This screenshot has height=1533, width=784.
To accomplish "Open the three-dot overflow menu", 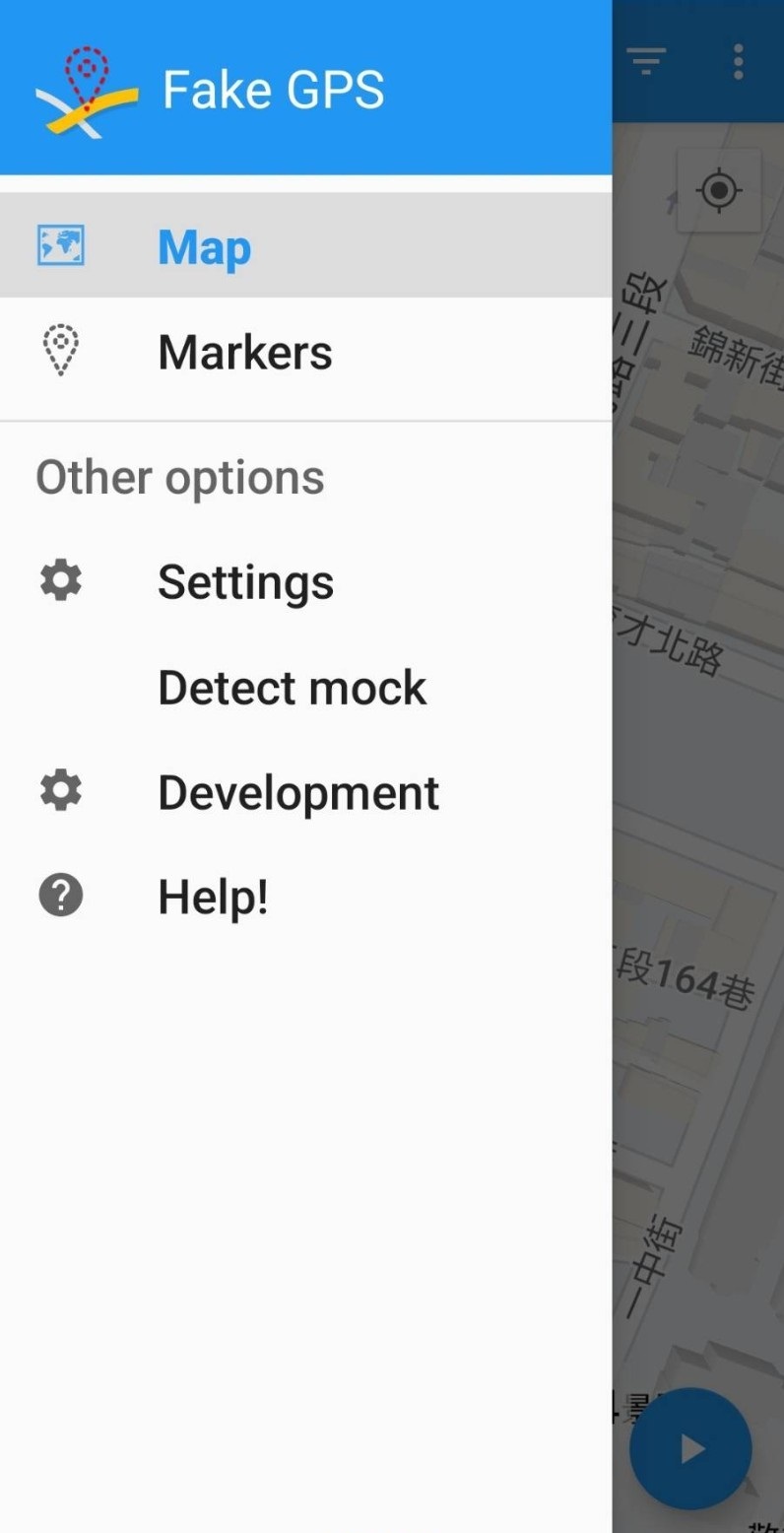I will tap(738, 61).
